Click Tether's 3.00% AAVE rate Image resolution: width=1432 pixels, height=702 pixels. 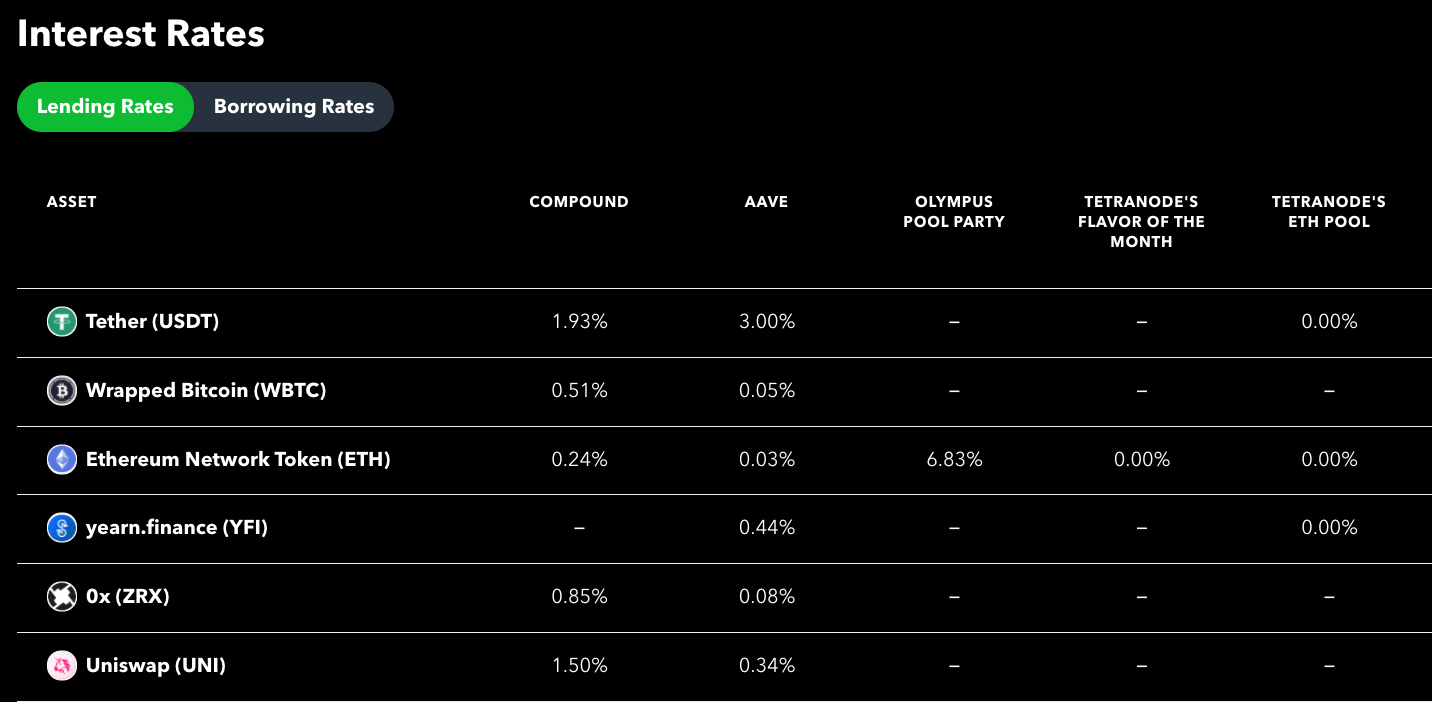[x=766, y=321]
